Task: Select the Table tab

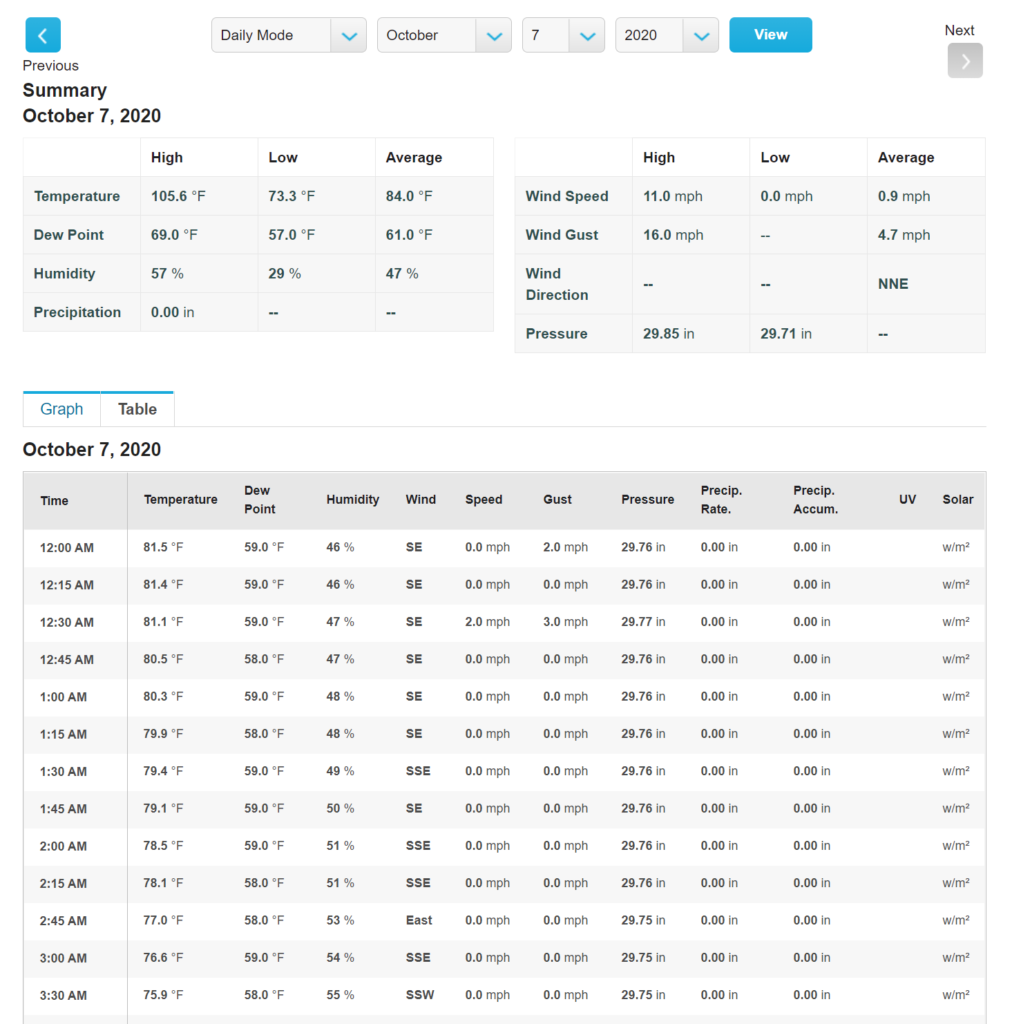Action: pos(137,409)
